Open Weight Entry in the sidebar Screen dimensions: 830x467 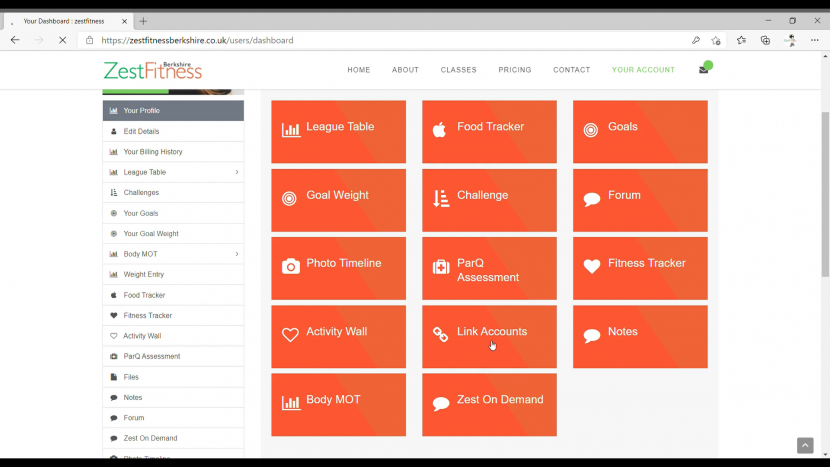click(x=173, y=274)
